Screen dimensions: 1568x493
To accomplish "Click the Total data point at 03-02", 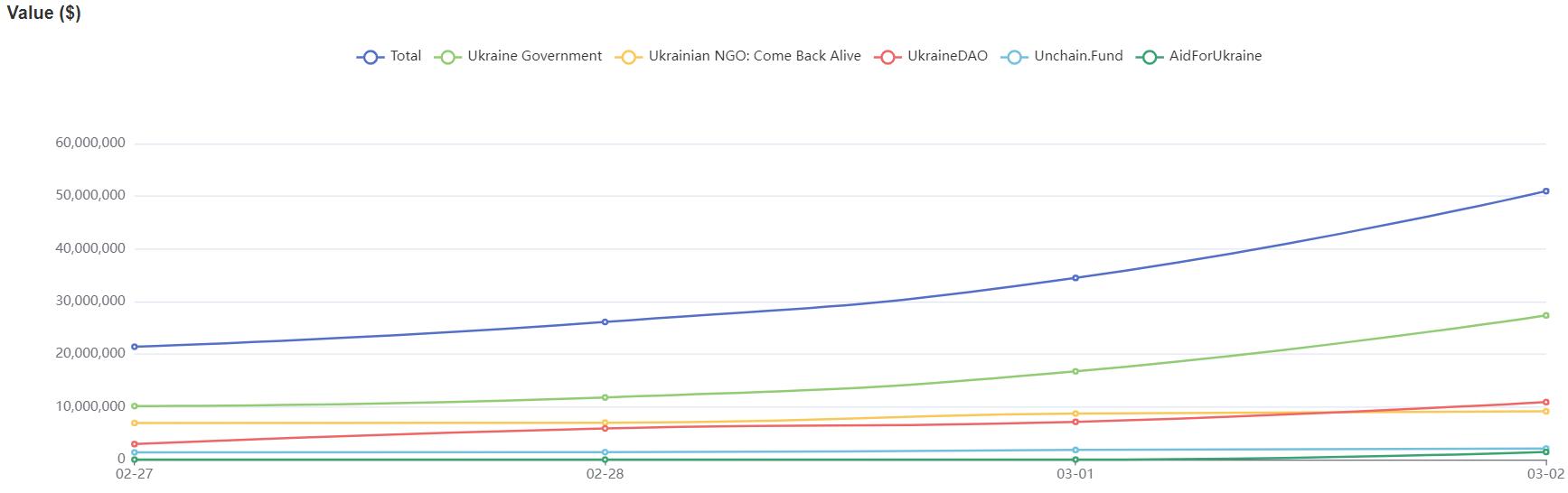I will pyautogui.click(x=1545, y=191).
